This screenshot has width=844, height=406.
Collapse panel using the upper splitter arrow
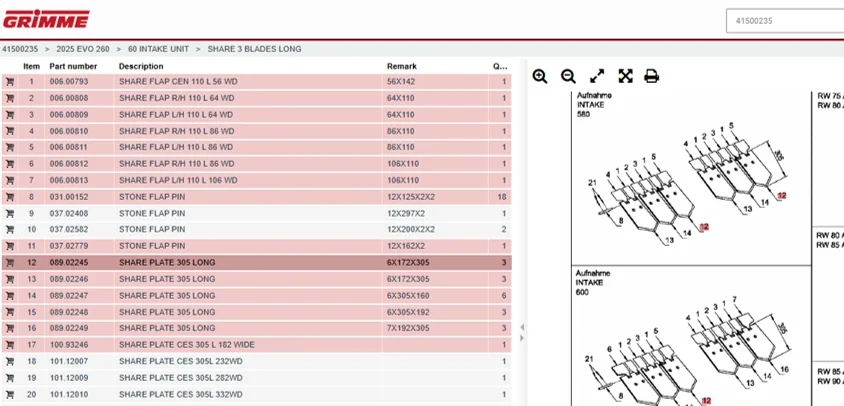522,327
